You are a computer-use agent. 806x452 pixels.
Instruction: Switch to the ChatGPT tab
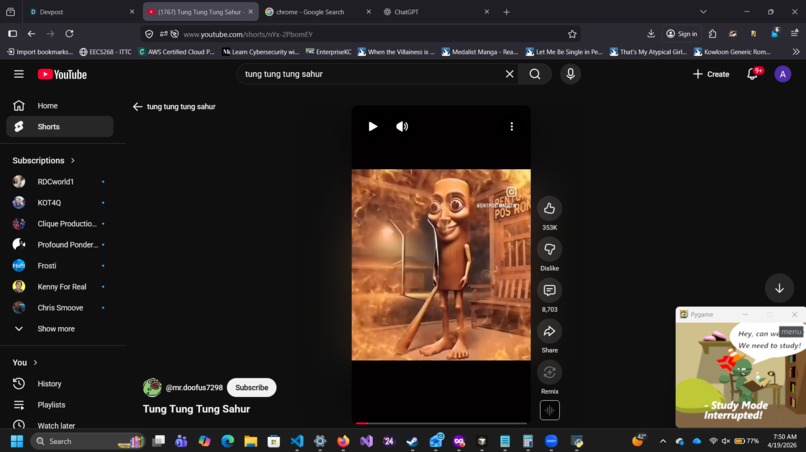[436, 12]
